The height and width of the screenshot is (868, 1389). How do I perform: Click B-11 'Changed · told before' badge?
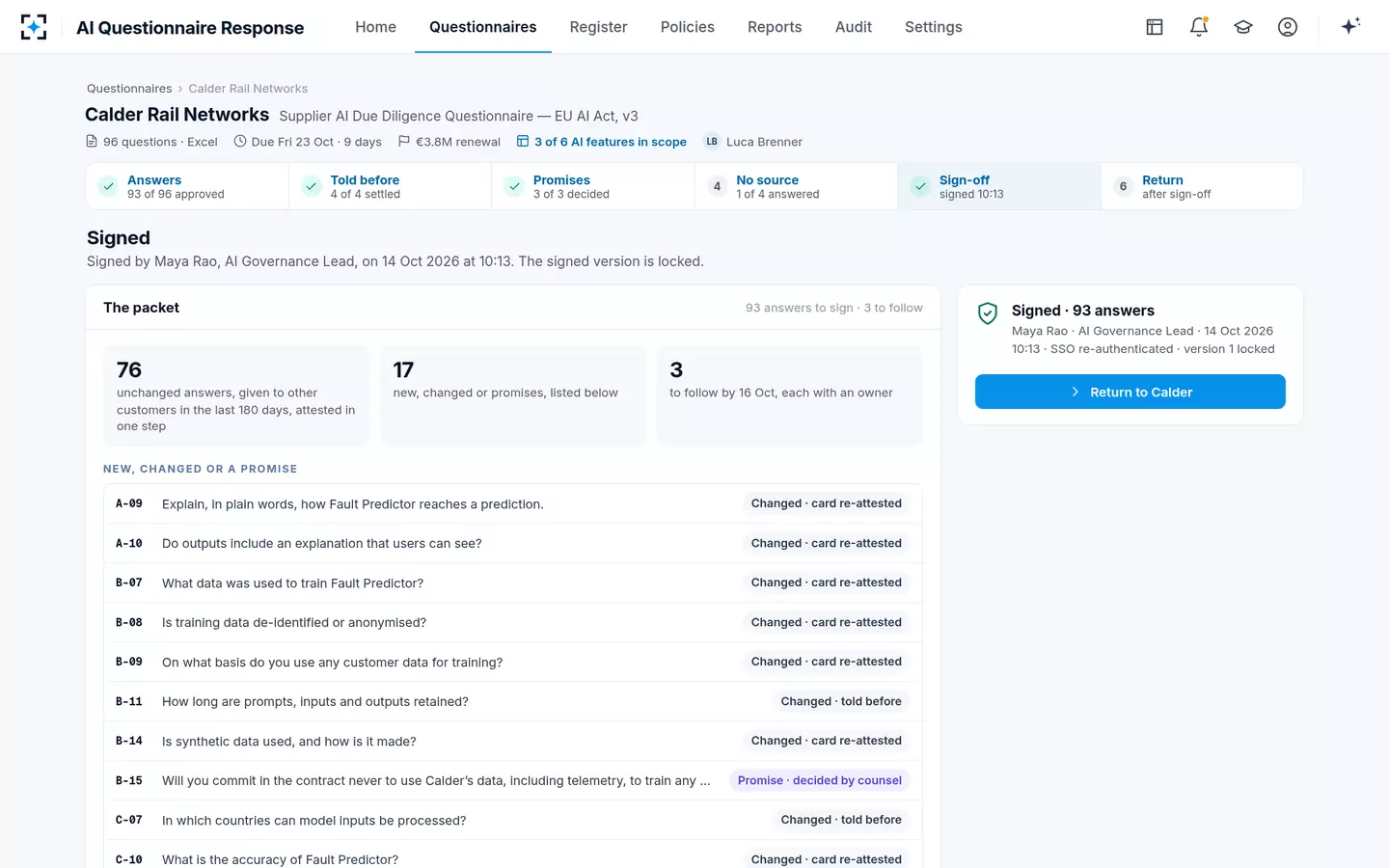[x=841, y=701]
